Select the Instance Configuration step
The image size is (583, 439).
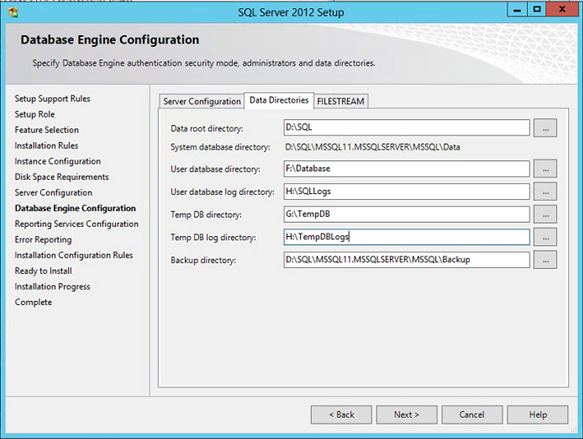click(x=58, y=161)
